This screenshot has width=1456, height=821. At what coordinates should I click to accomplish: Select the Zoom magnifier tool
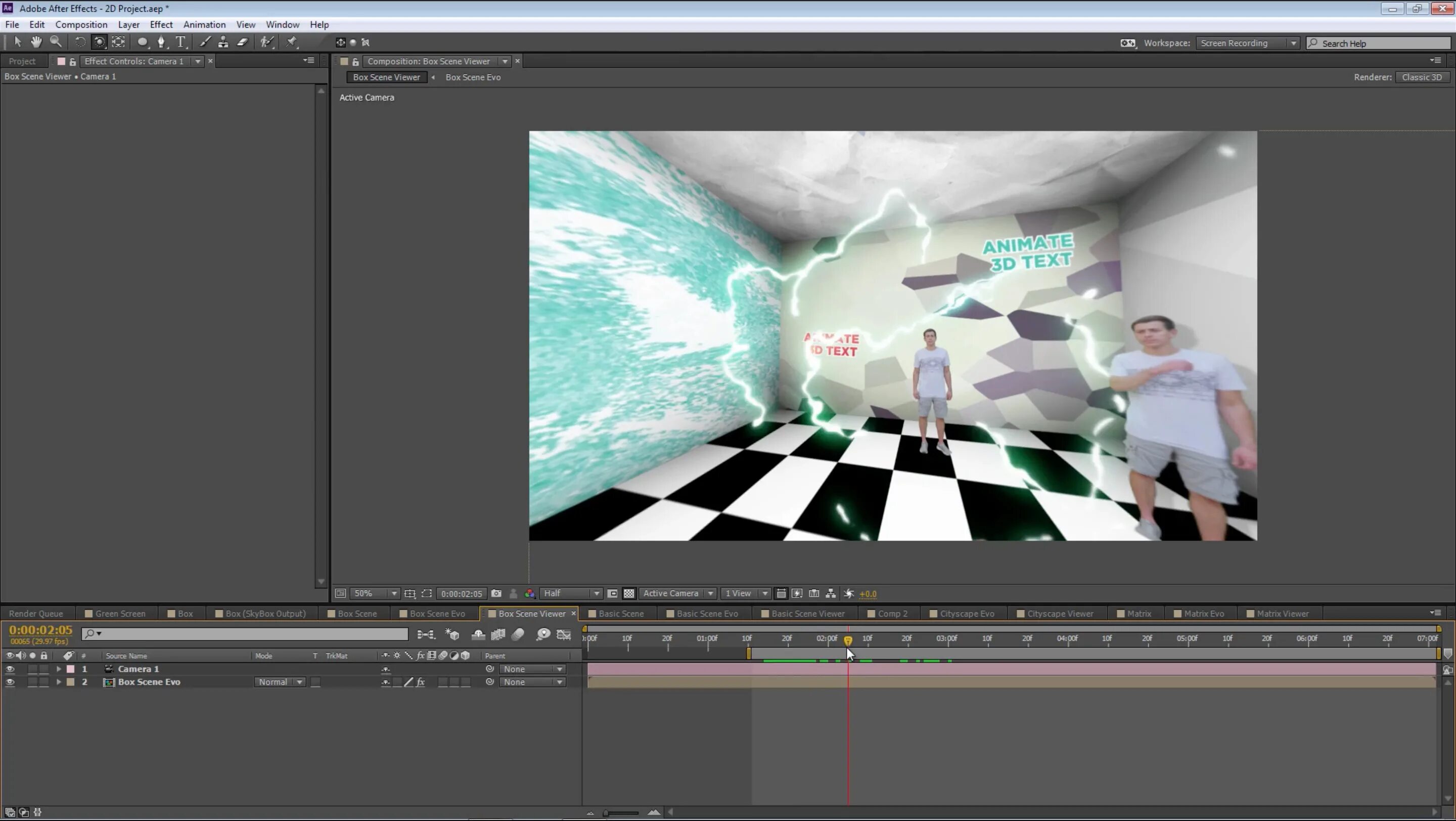point(56,42)
